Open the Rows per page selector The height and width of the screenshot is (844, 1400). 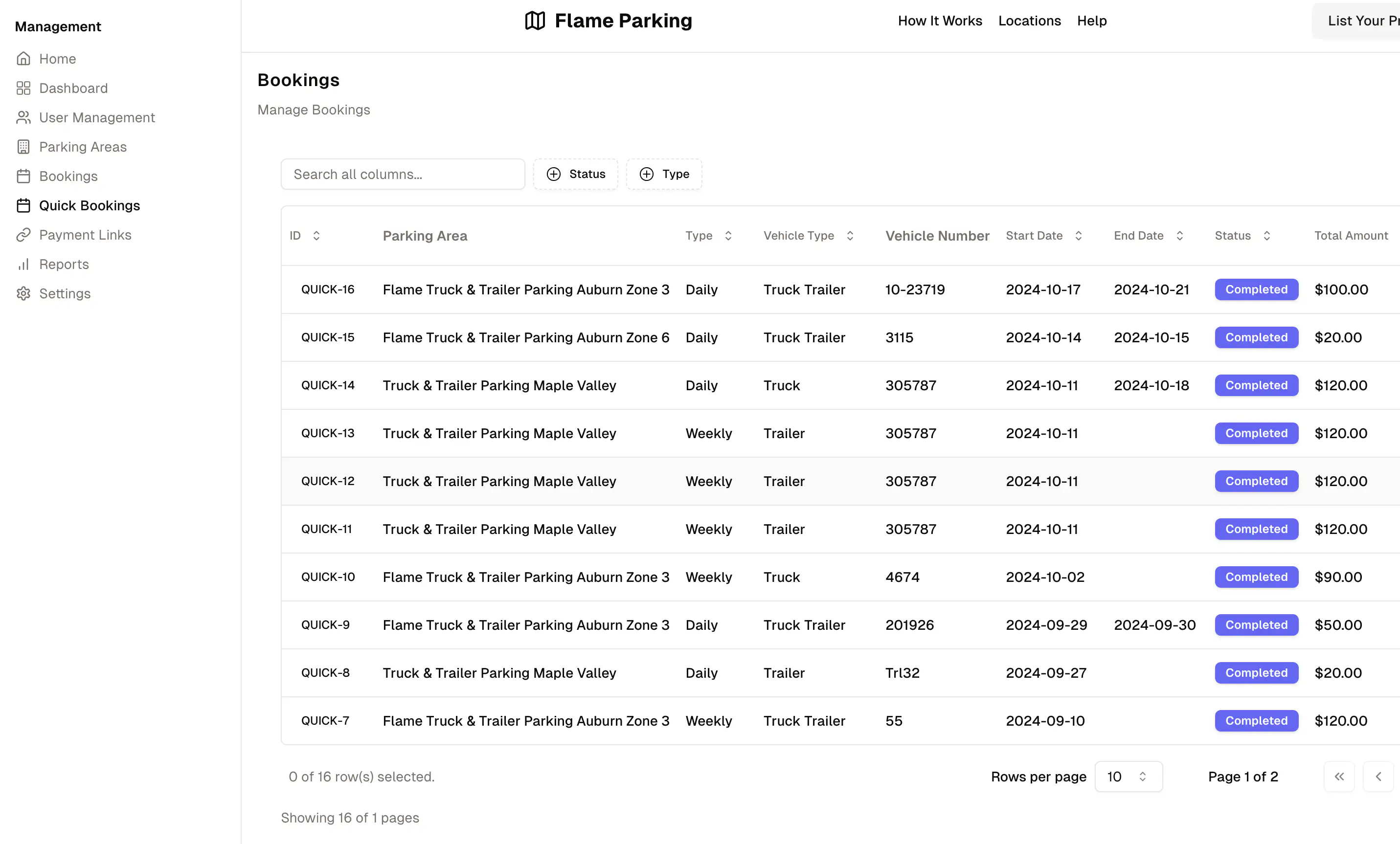point(1129,777)
